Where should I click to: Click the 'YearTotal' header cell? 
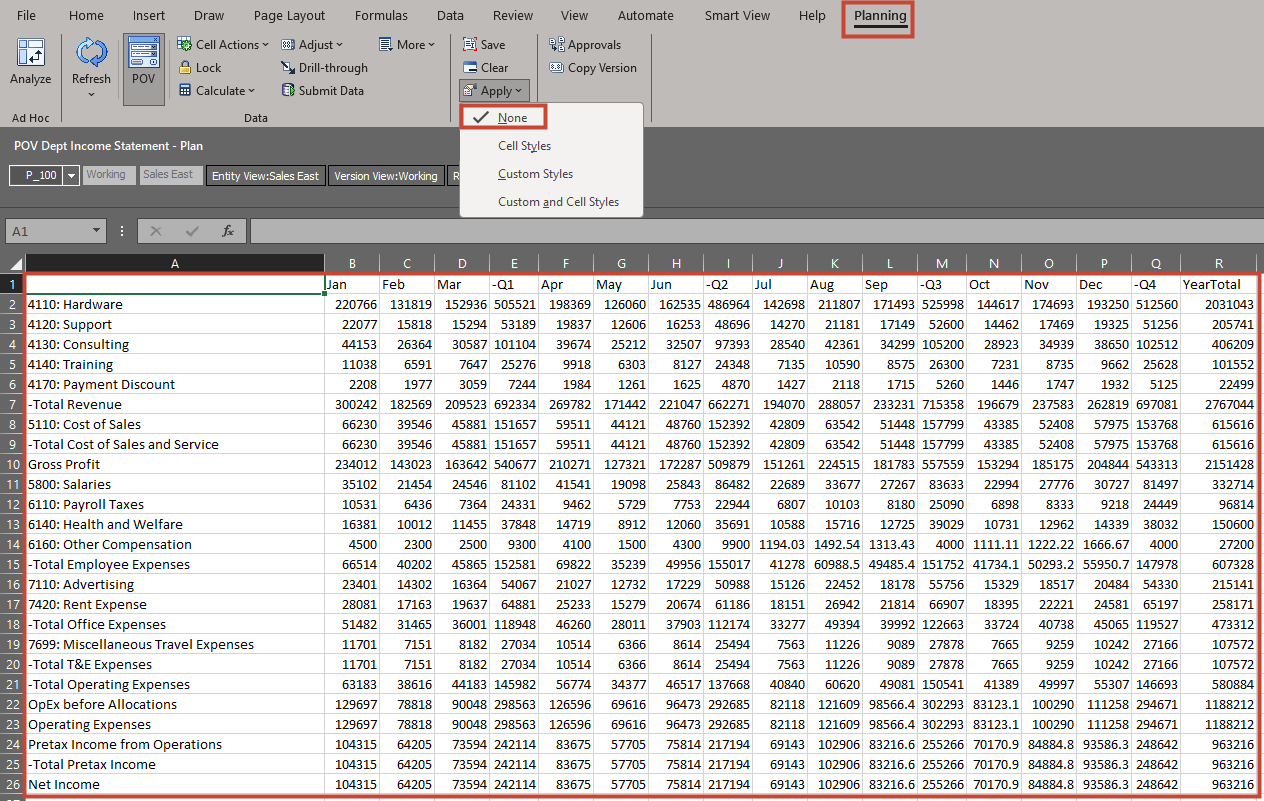tap(1219, 284)
